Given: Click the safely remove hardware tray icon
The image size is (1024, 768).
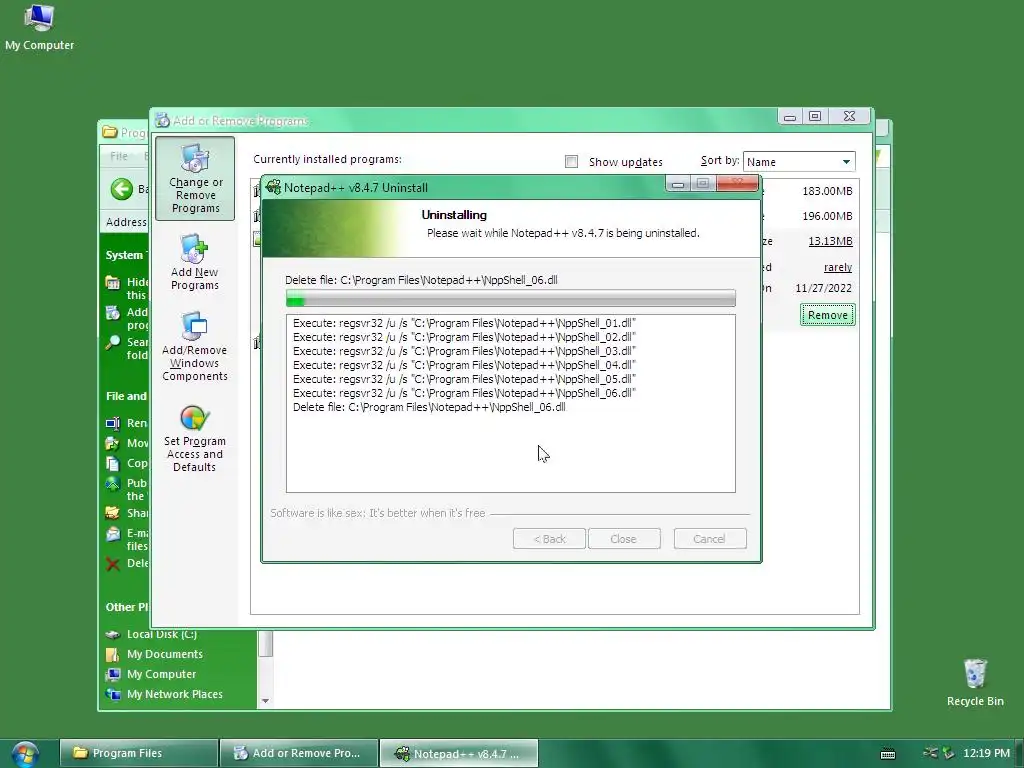Looking at the screenshot, I should (948, 754).
